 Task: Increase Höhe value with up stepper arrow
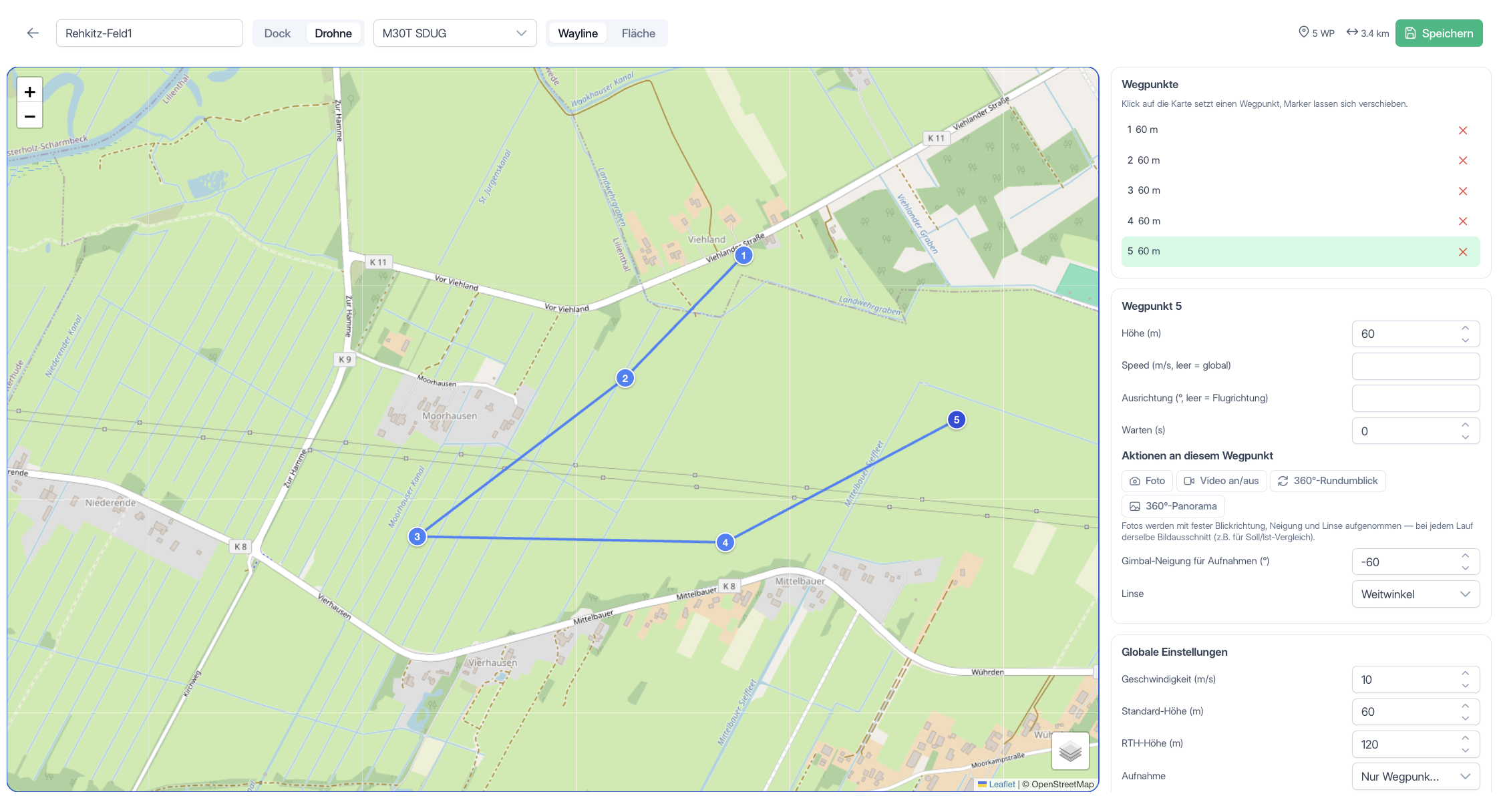(x=1465, y=328)
